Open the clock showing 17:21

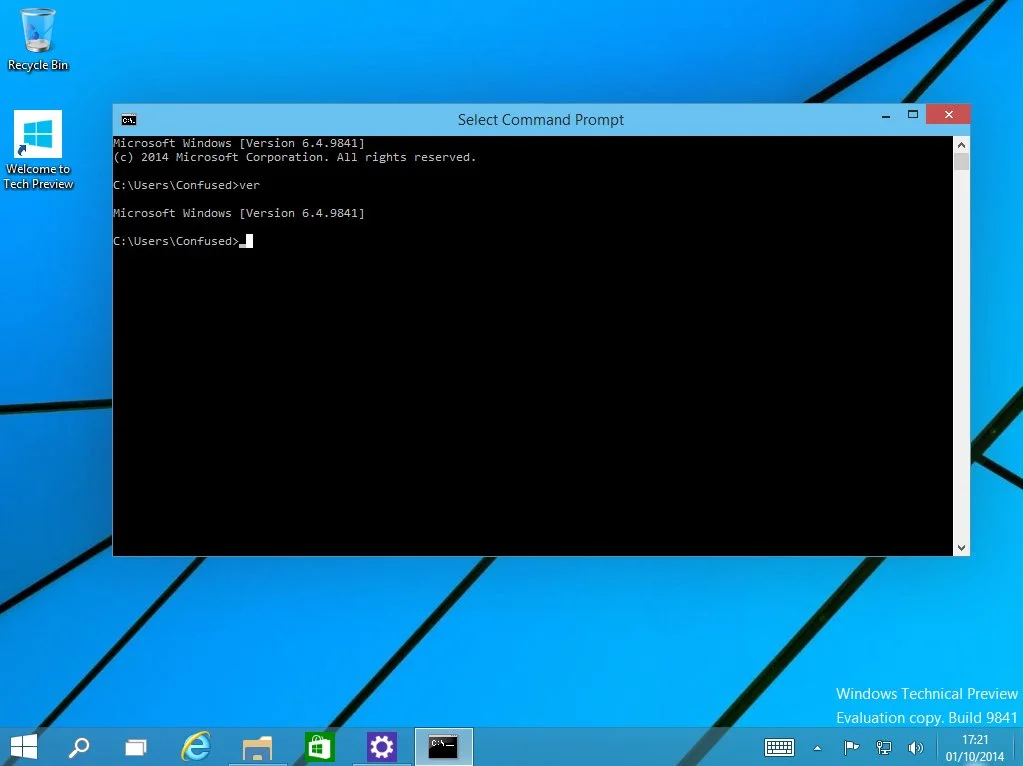coord(975,748)
